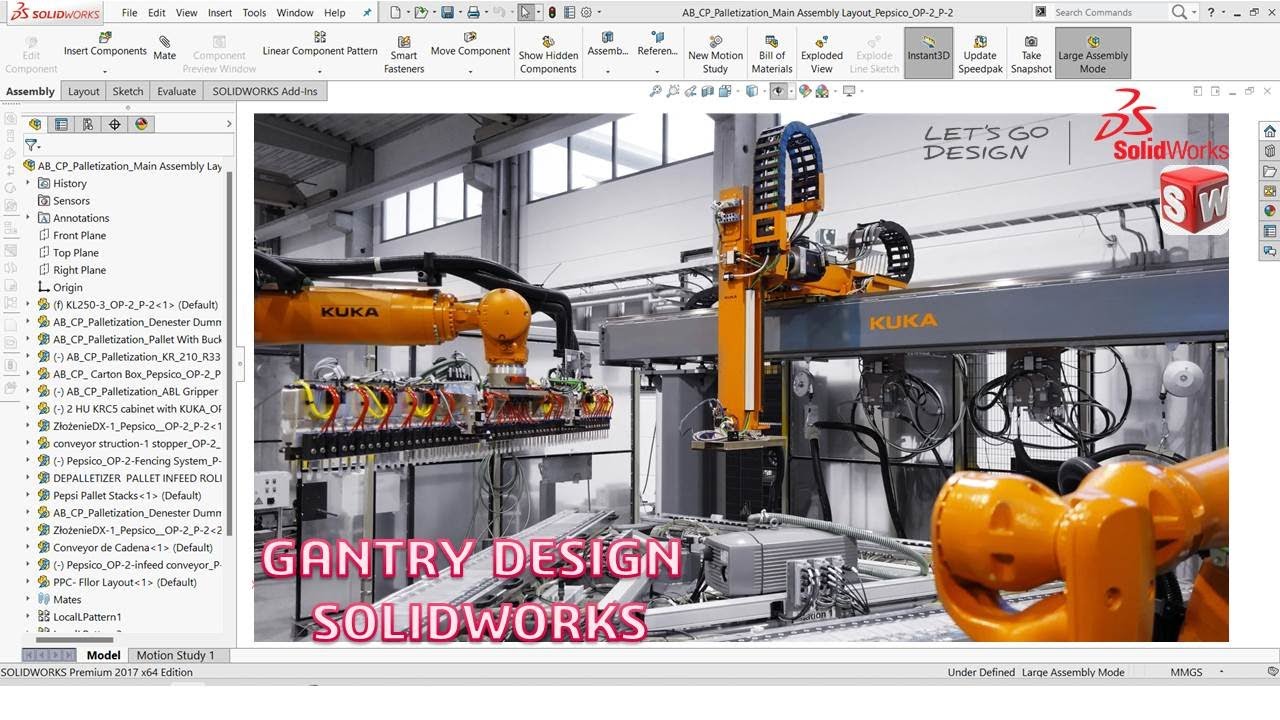Open MMGS unit system in status bar

click(1187, 672)
